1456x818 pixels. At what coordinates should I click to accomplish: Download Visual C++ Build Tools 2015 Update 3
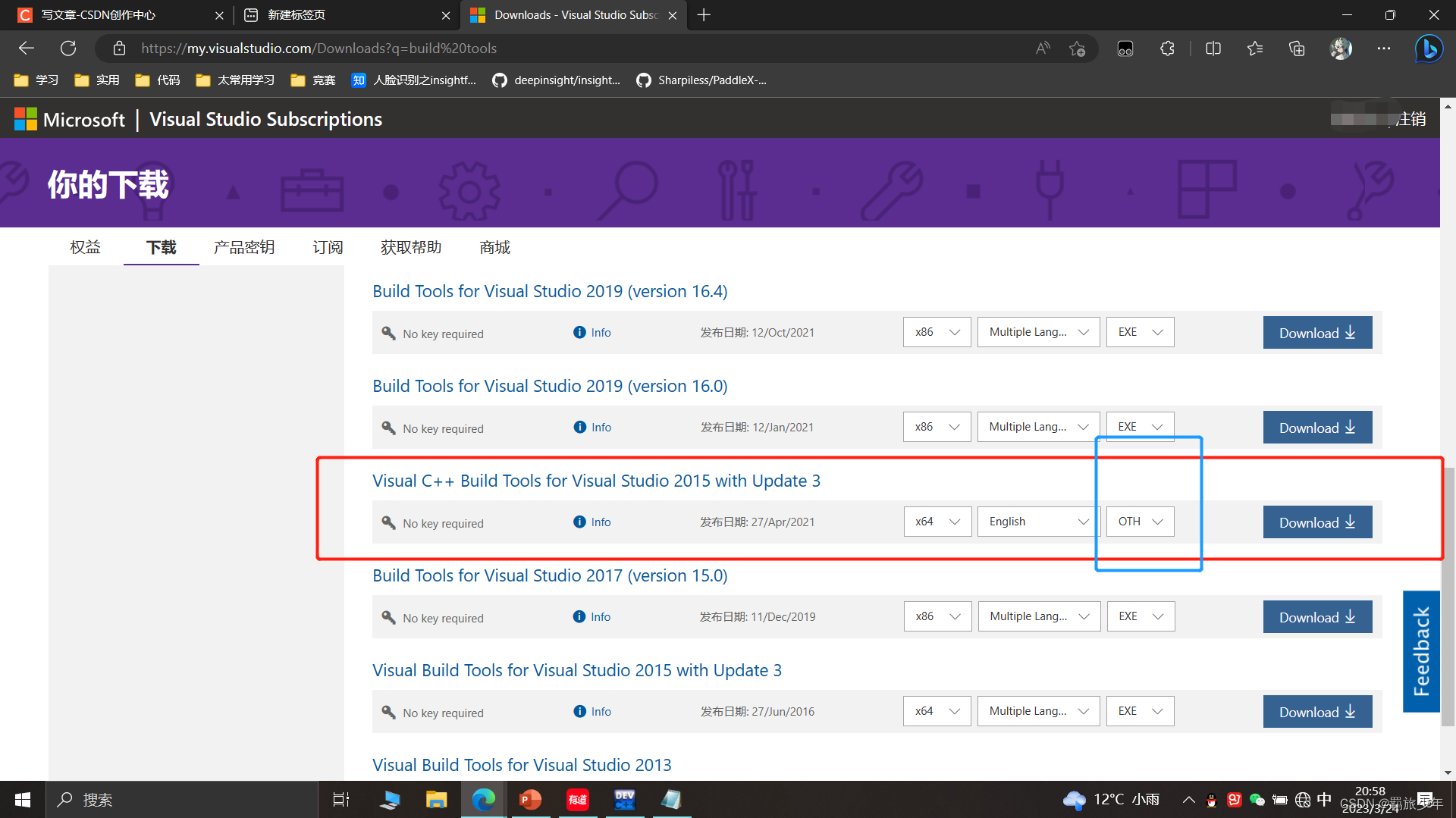tap(1317, 522)
